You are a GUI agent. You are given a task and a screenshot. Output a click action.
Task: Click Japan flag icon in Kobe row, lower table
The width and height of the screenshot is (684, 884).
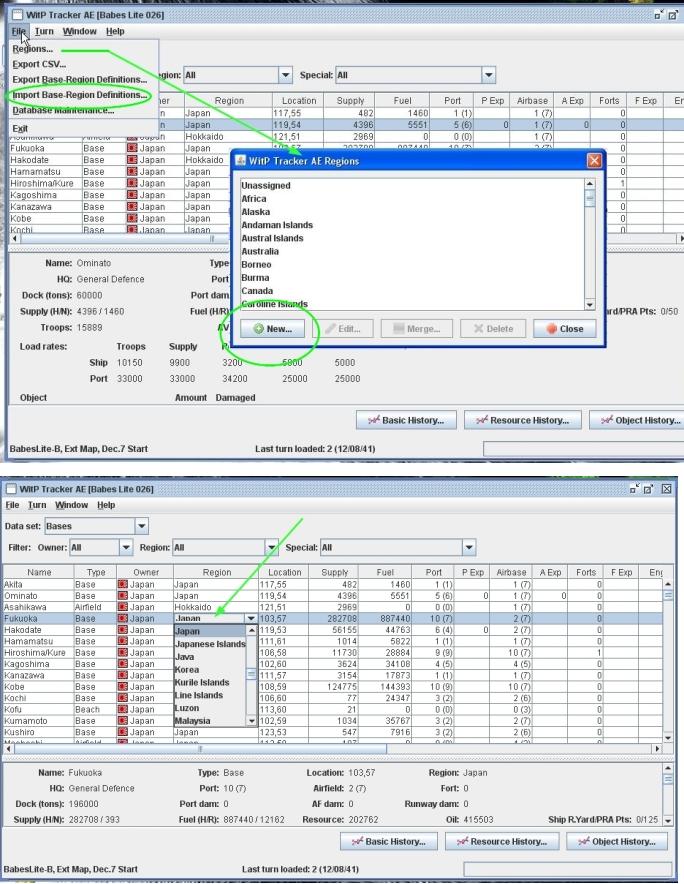(122, 687)
